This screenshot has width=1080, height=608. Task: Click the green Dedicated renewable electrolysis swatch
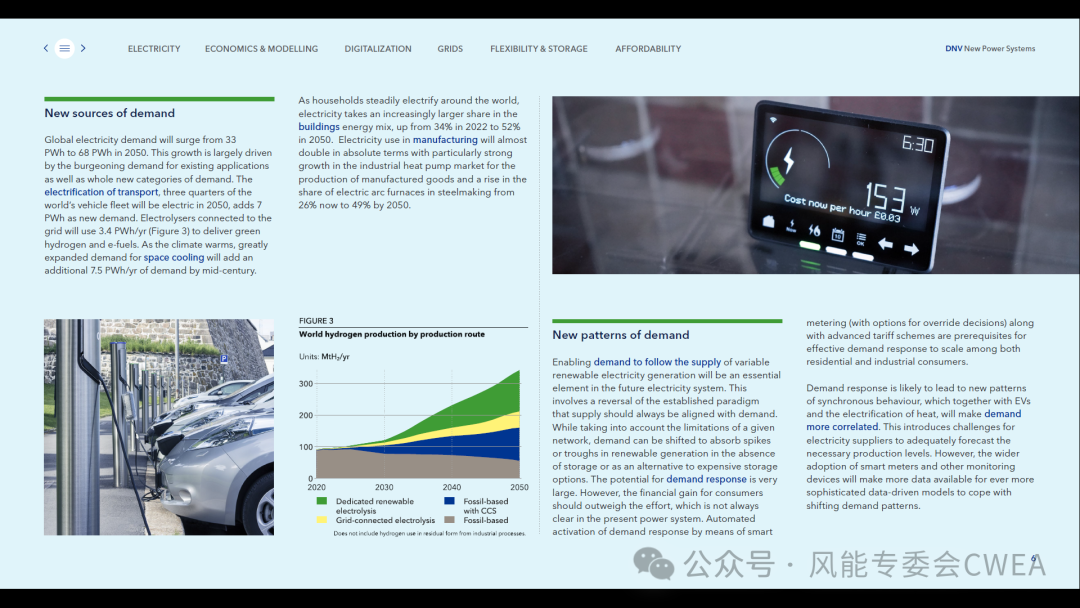point(322,501)
